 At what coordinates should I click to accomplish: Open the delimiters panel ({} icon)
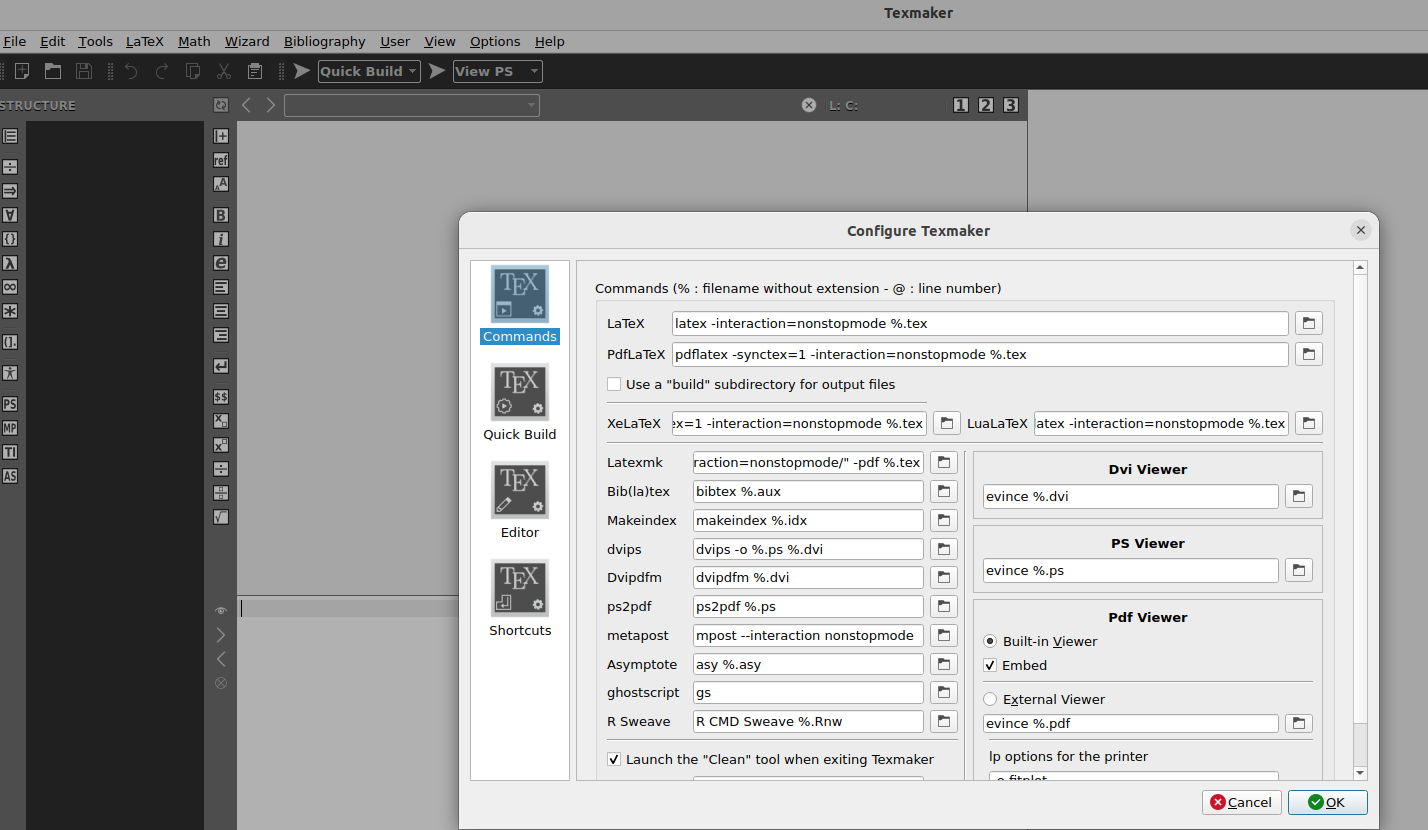pos(10,239)
